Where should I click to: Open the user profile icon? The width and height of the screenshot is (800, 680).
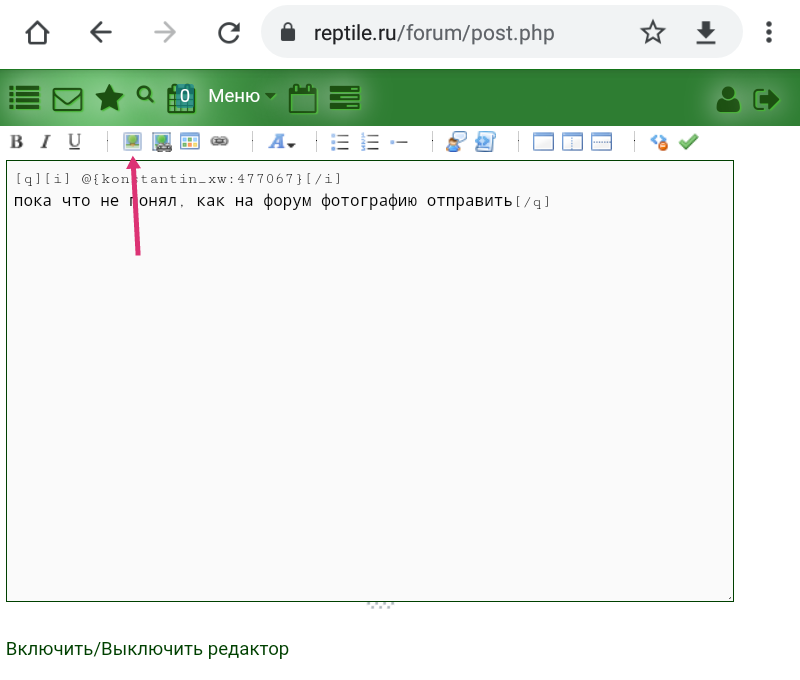tap(728, 98)
